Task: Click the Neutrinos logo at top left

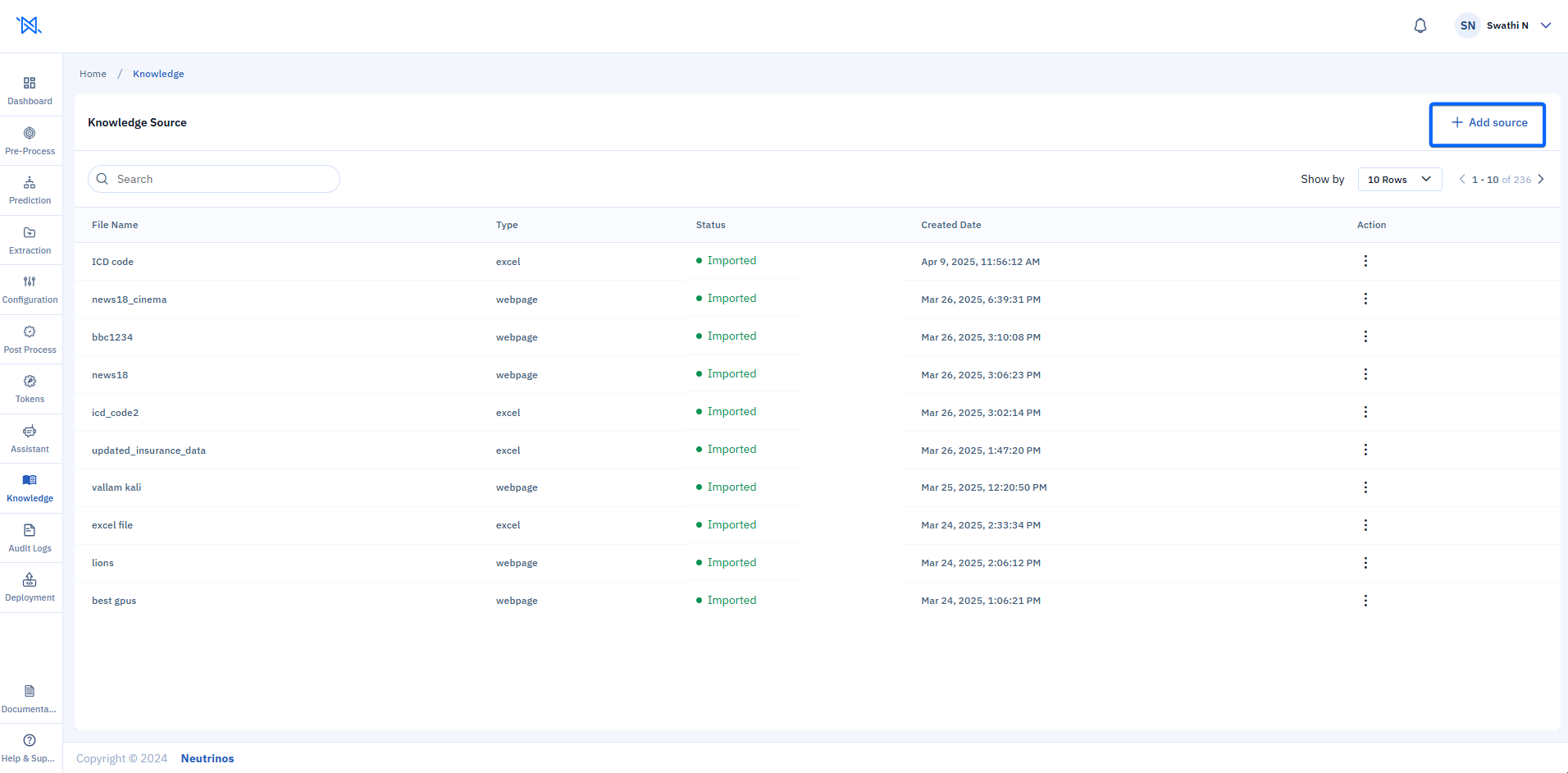Action: pos(29,25)
